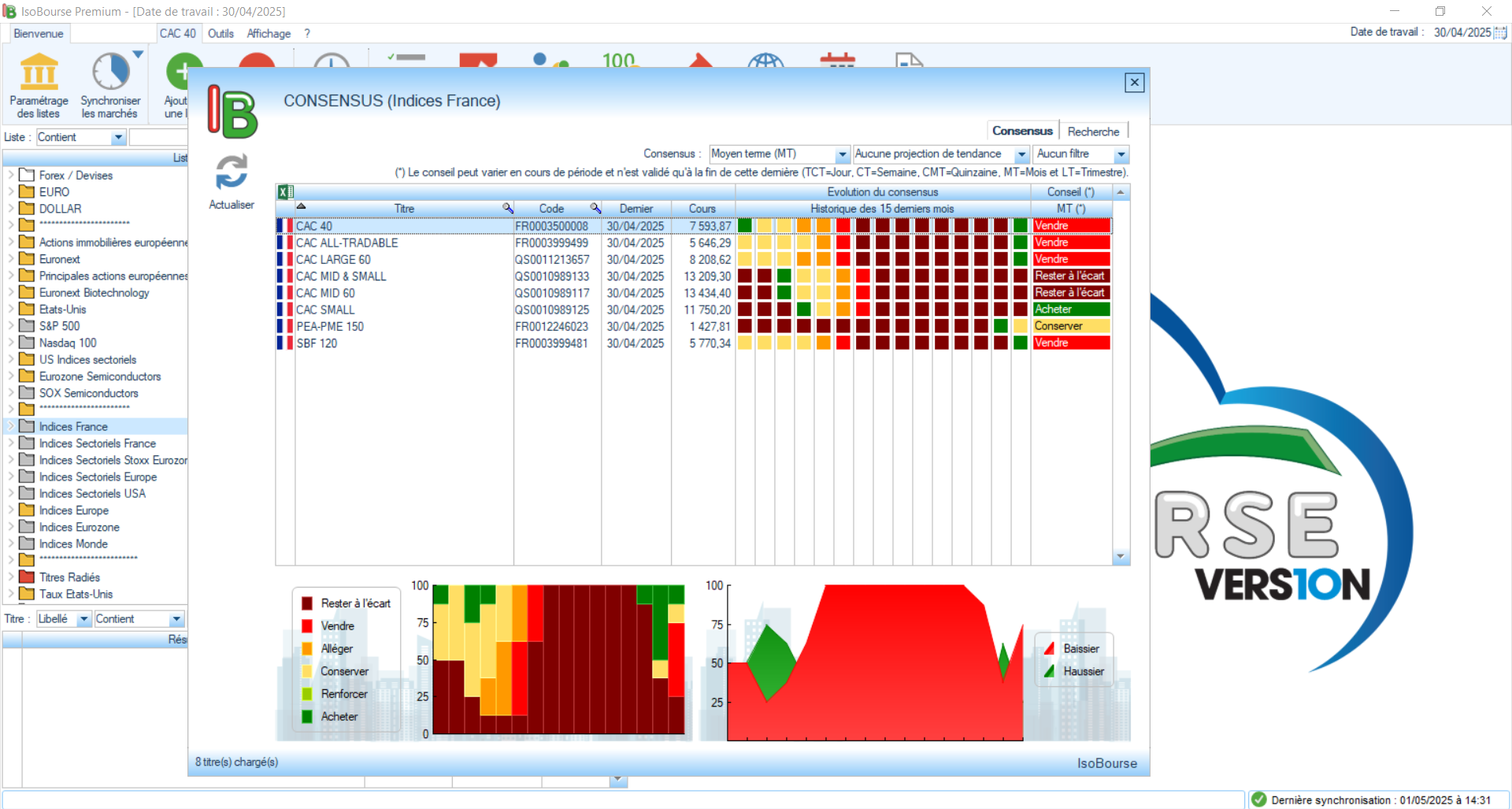Click the Indices France folder icon

[27, 426]
